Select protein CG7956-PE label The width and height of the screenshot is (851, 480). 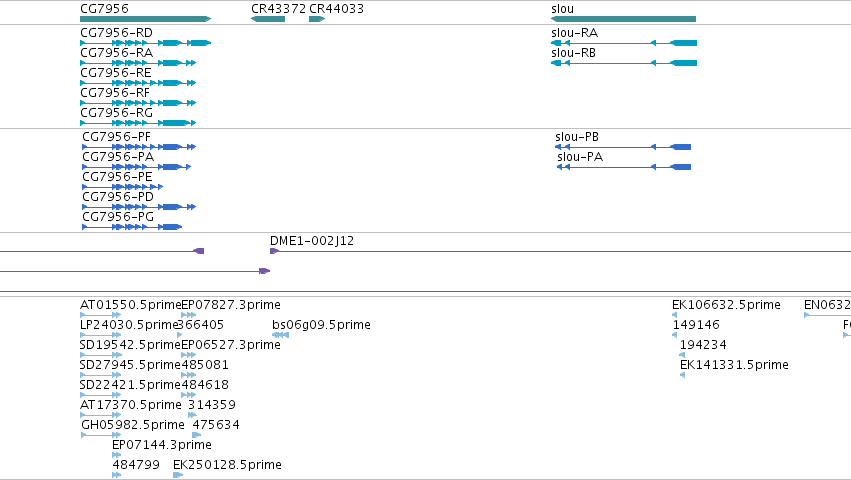pos(117,177)
